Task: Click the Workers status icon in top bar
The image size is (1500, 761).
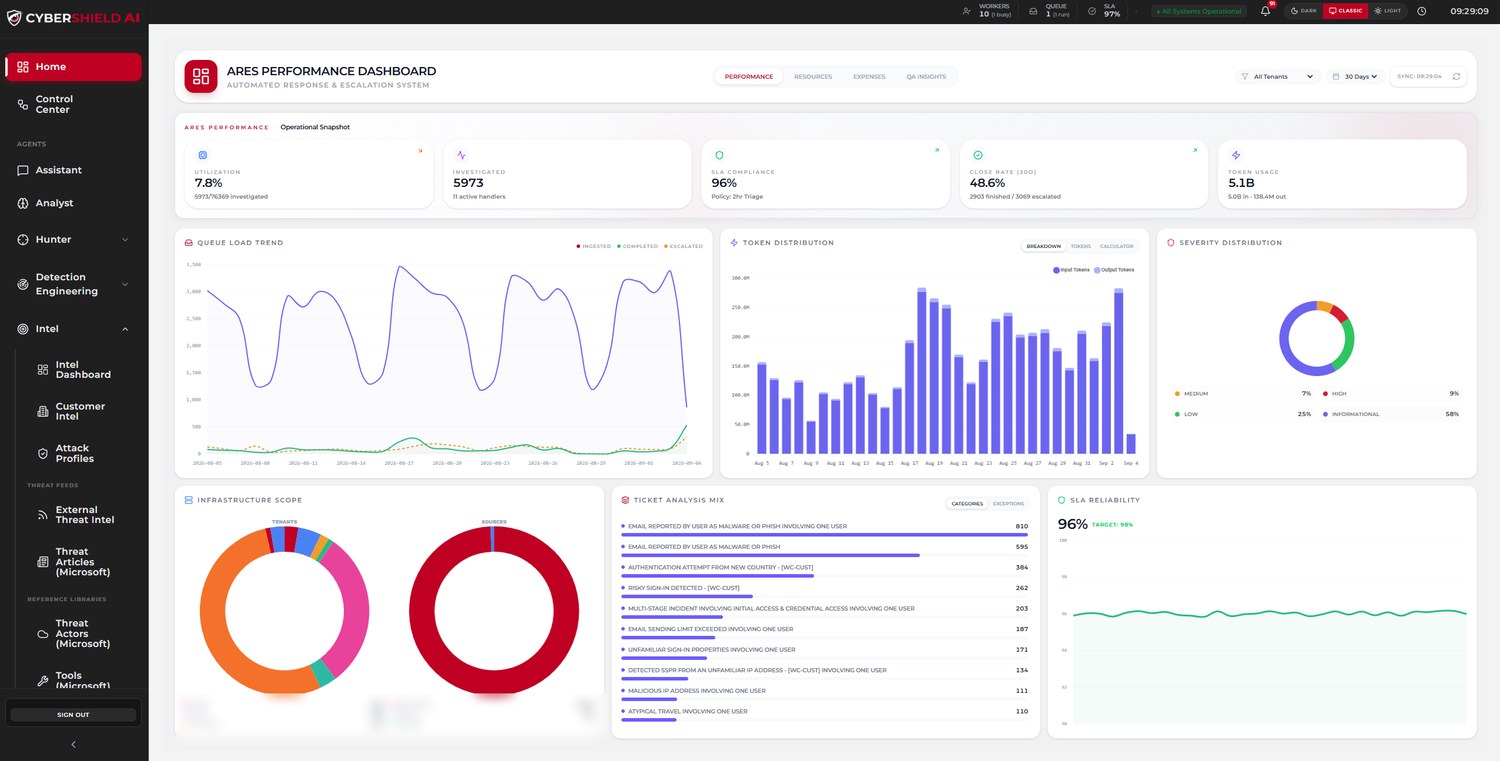Action: [966, 11]
